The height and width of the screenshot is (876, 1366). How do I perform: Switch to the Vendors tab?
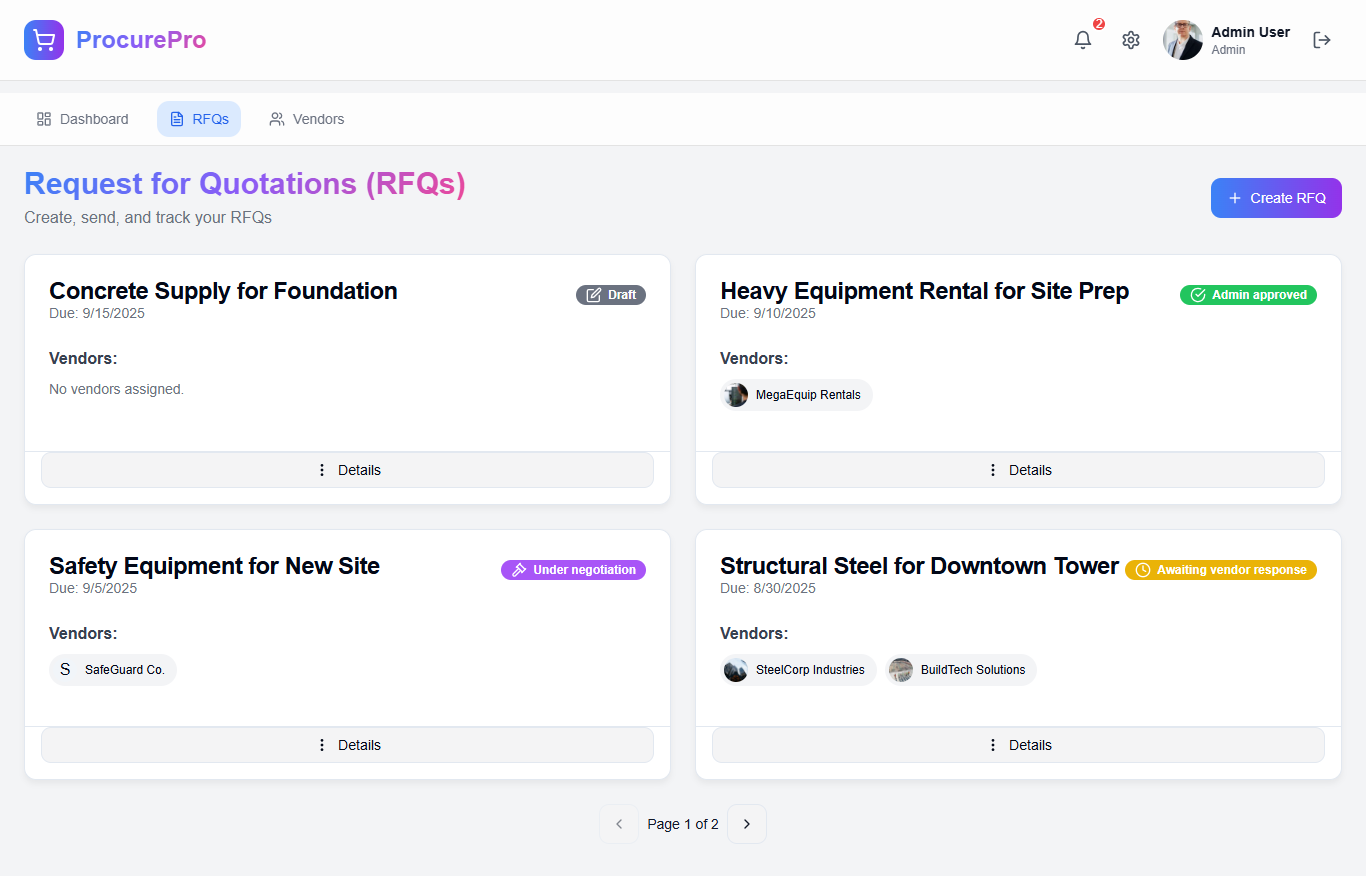click(307, 119)
